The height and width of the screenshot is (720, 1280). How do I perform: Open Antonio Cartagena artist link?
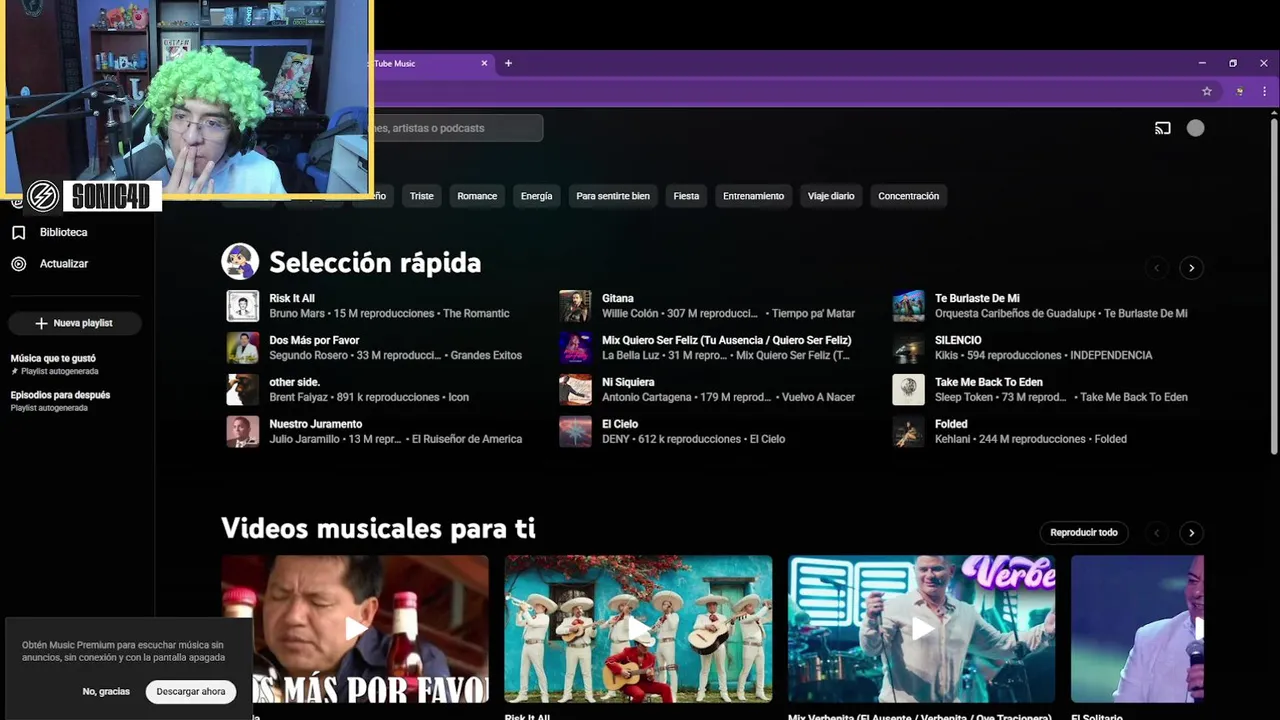coord(647,397)
